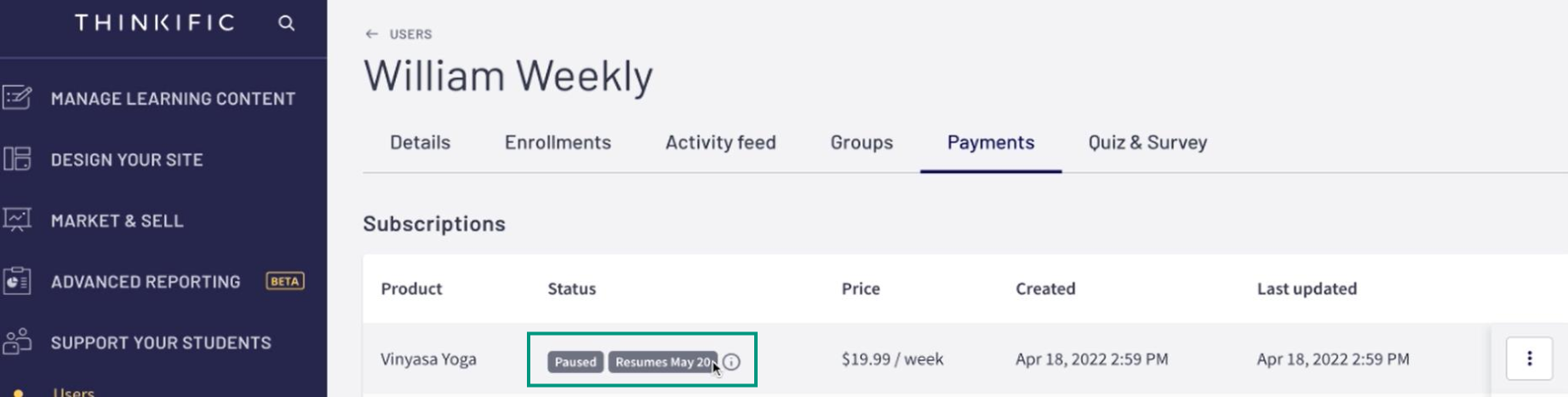The height and width of the screenshot is (397, 1568).
Task: Click the Paused status badge
Action: (x=575, y=362)
